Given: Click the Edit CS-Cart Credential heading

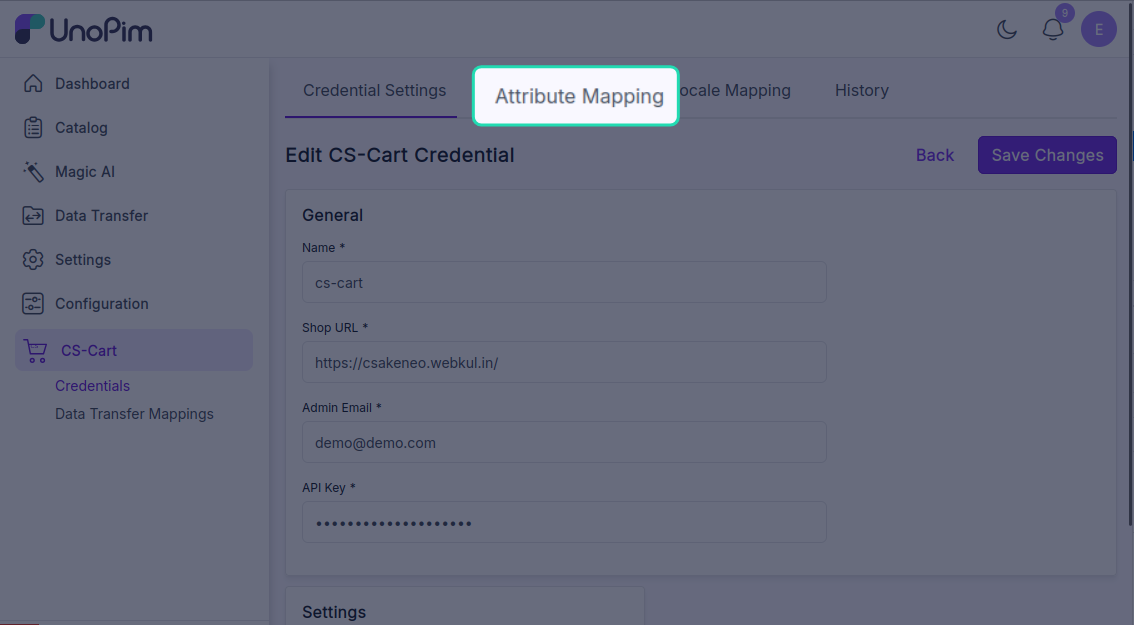Looking at the screenshot, I should [399, 155].
